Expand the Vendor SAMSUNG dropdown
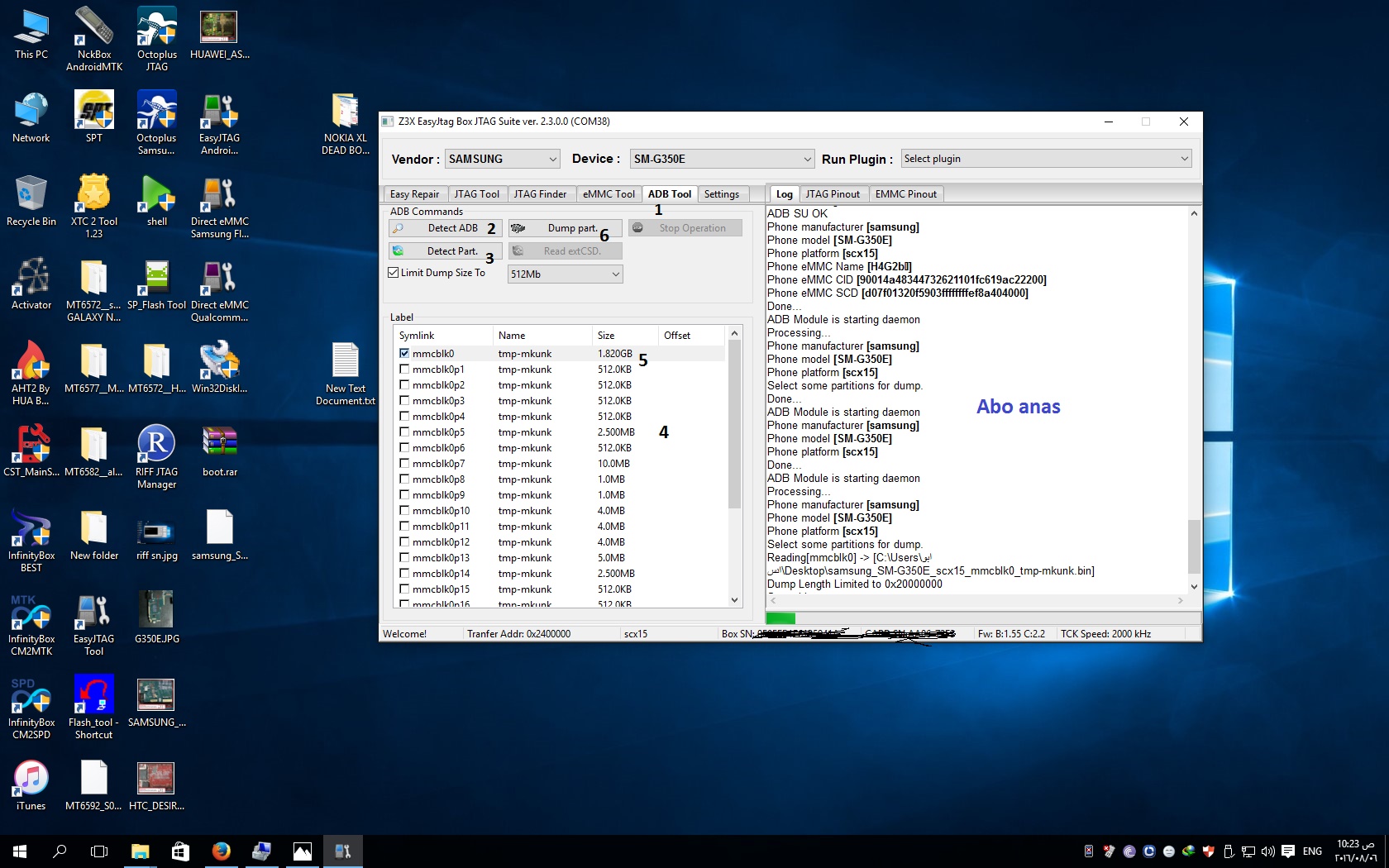 point(503,159)
